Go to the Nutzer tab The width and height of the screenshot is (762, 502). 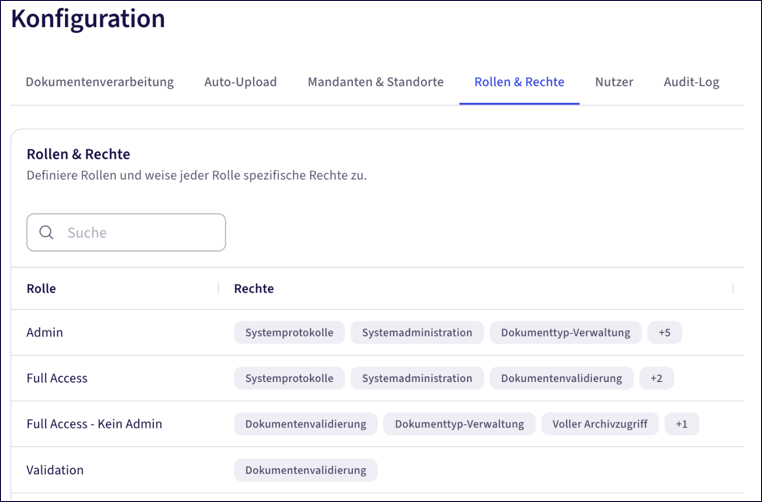(x=614, y=82)
